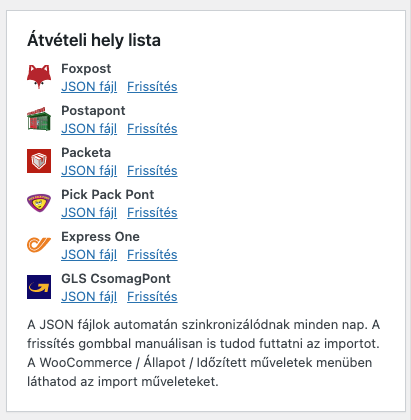Click the Pick Pack Pont purple badge icon
This screenshot has height=420, width=411.
click(x=39, y=203)
